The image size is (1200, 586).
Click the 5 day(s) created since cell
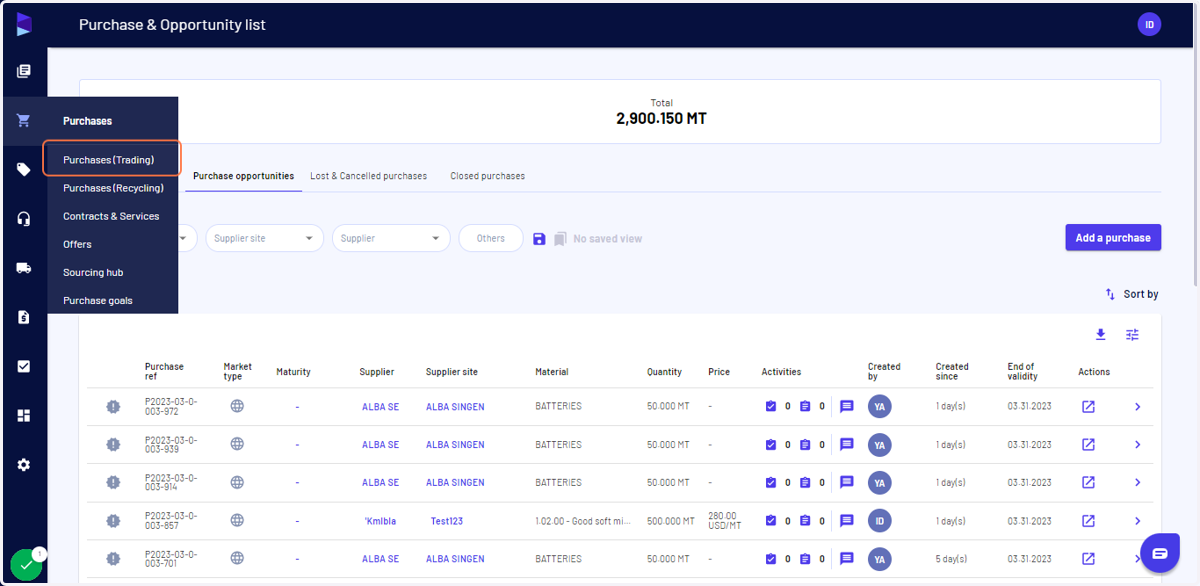(951, 559)
